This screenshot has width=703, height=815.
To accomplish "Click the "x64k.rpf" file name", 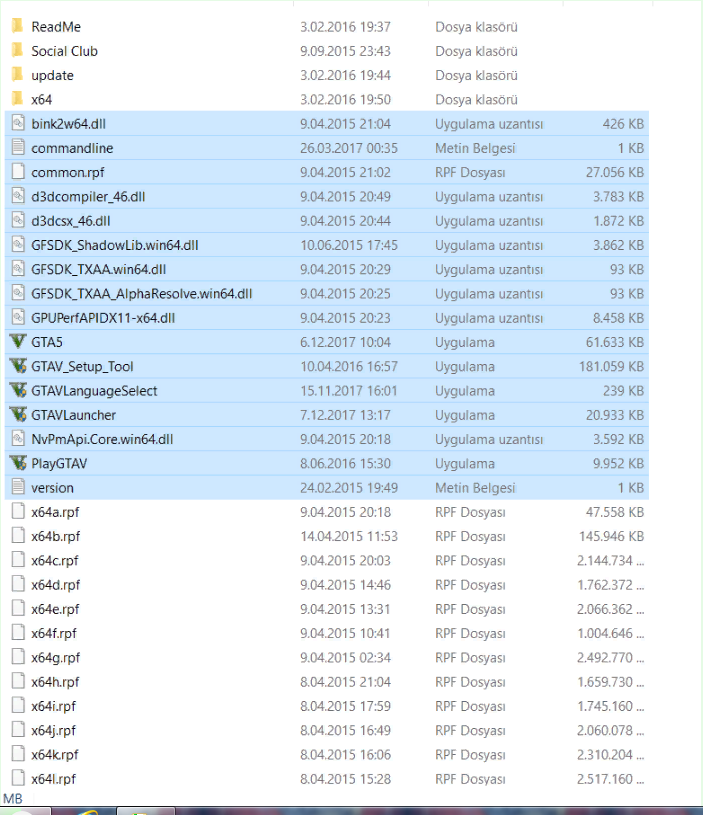I will [x=55, y=755].
